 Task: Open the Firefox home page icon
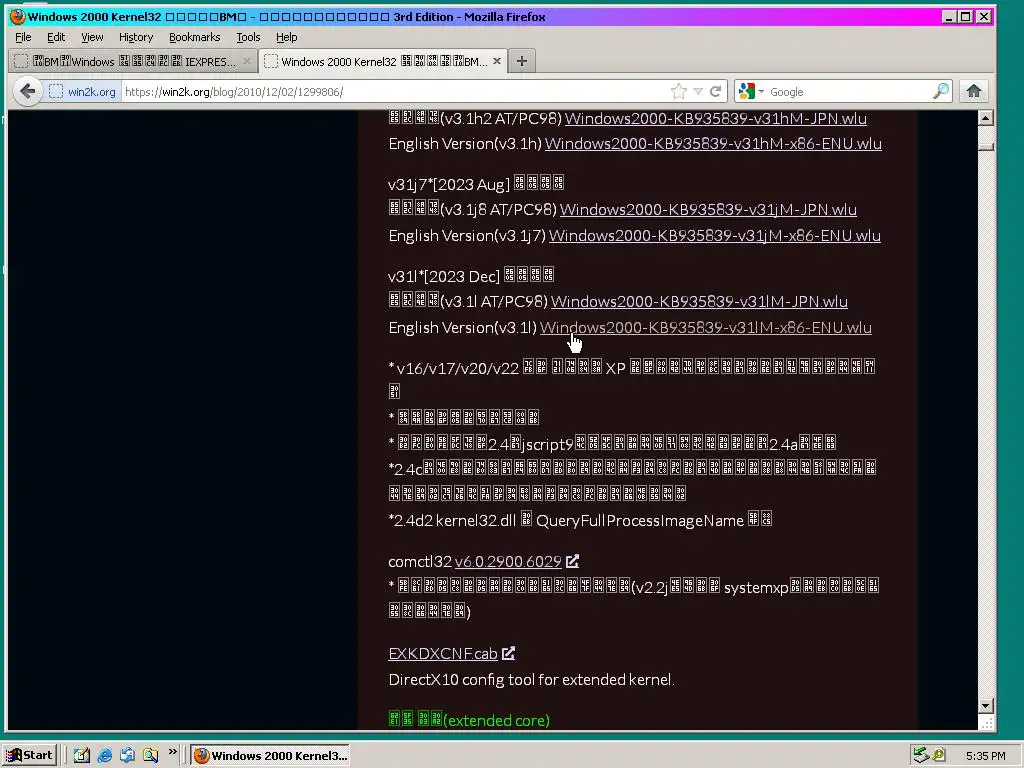click(x=974, y=91)
